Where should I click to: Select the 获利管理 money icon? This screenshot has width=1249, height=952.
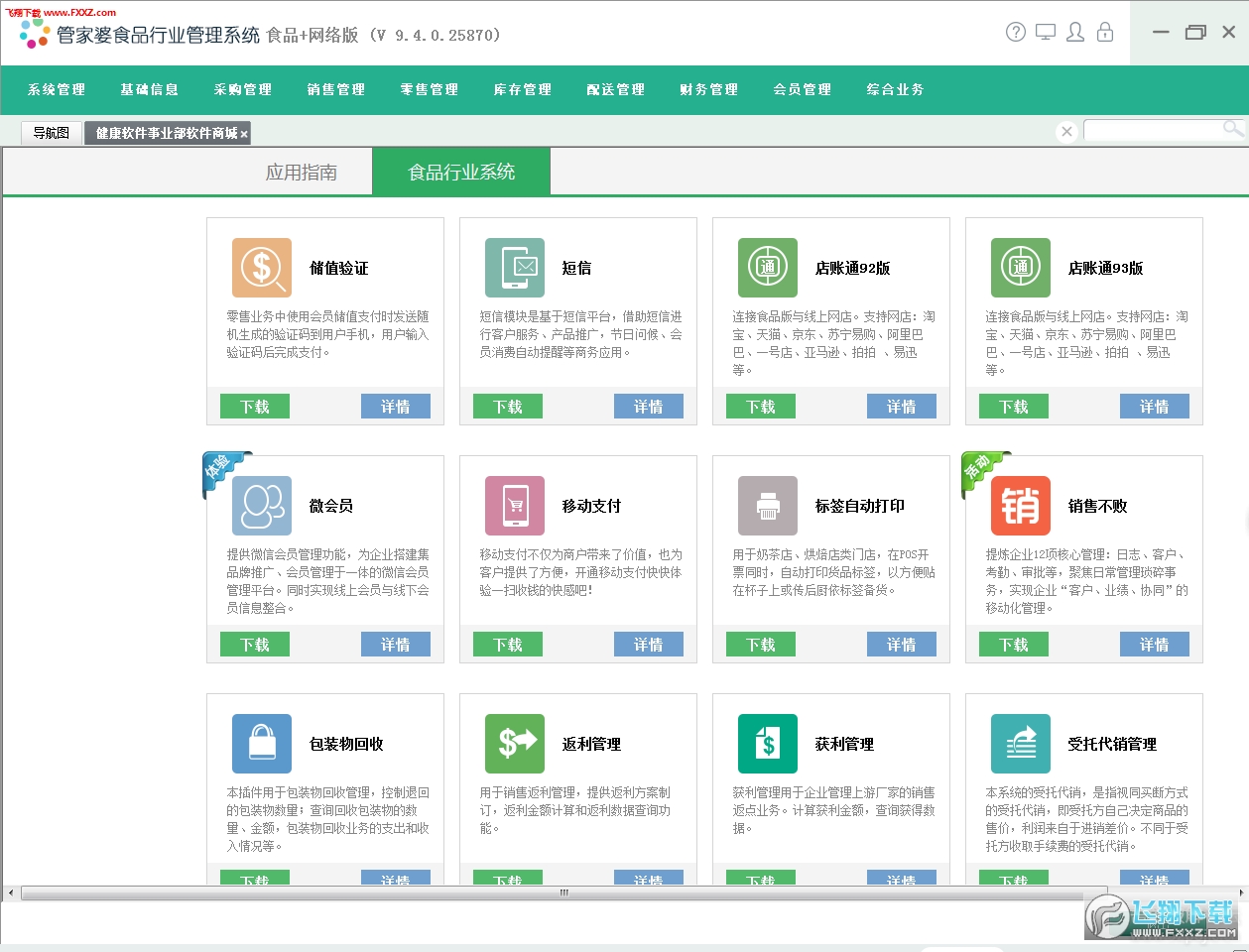point(767,743)
